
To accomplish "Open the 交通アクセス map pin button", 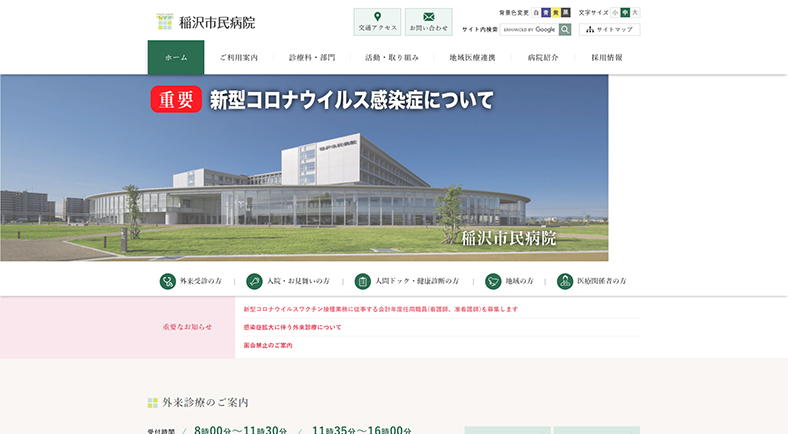I will pyautogui.click(x=377, y=22).
